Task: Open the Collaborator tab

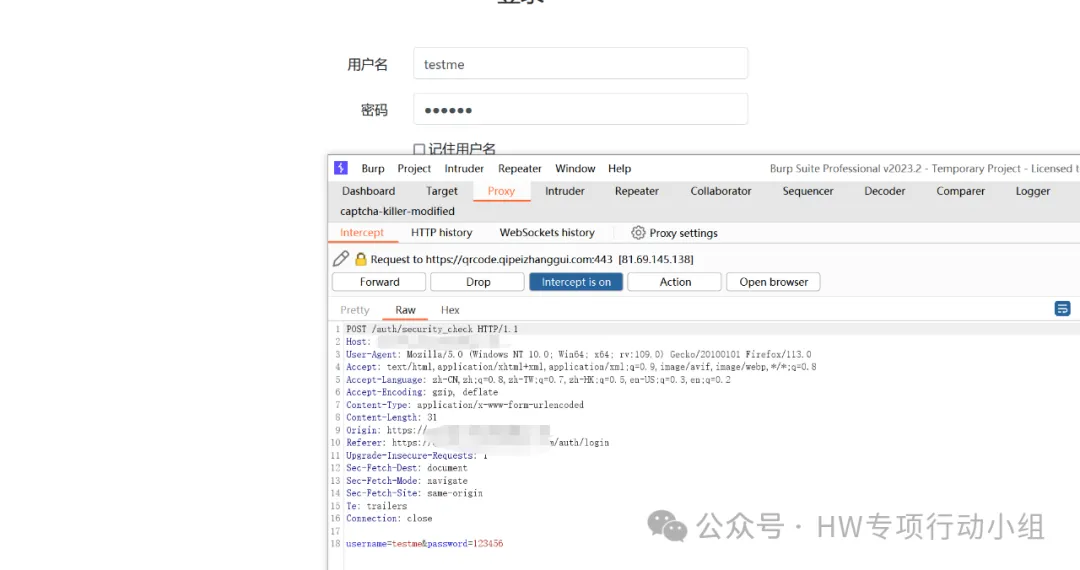Action: tap(720, 191)
